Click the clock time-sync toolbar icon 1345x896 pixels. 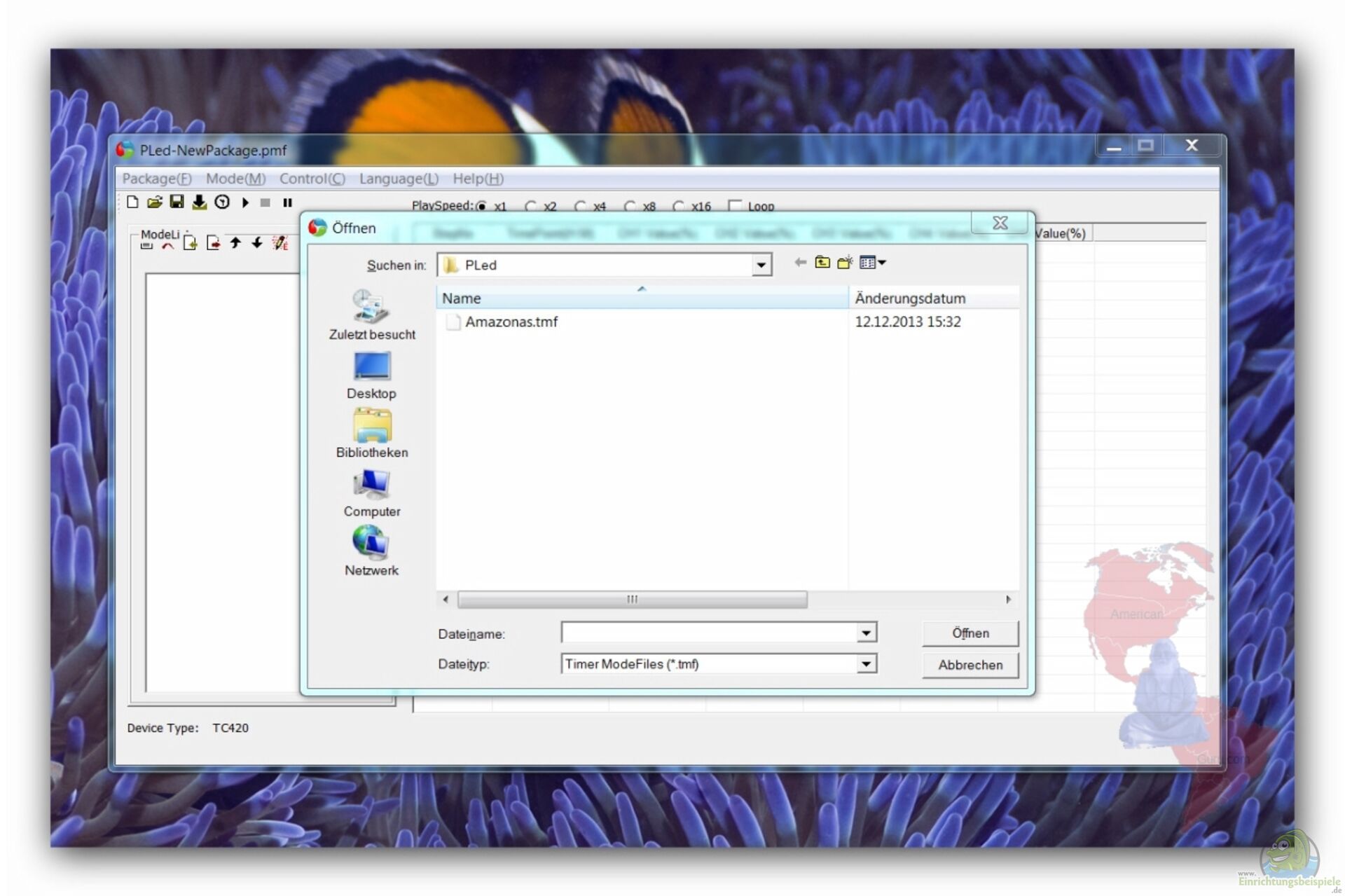point(222,202)
